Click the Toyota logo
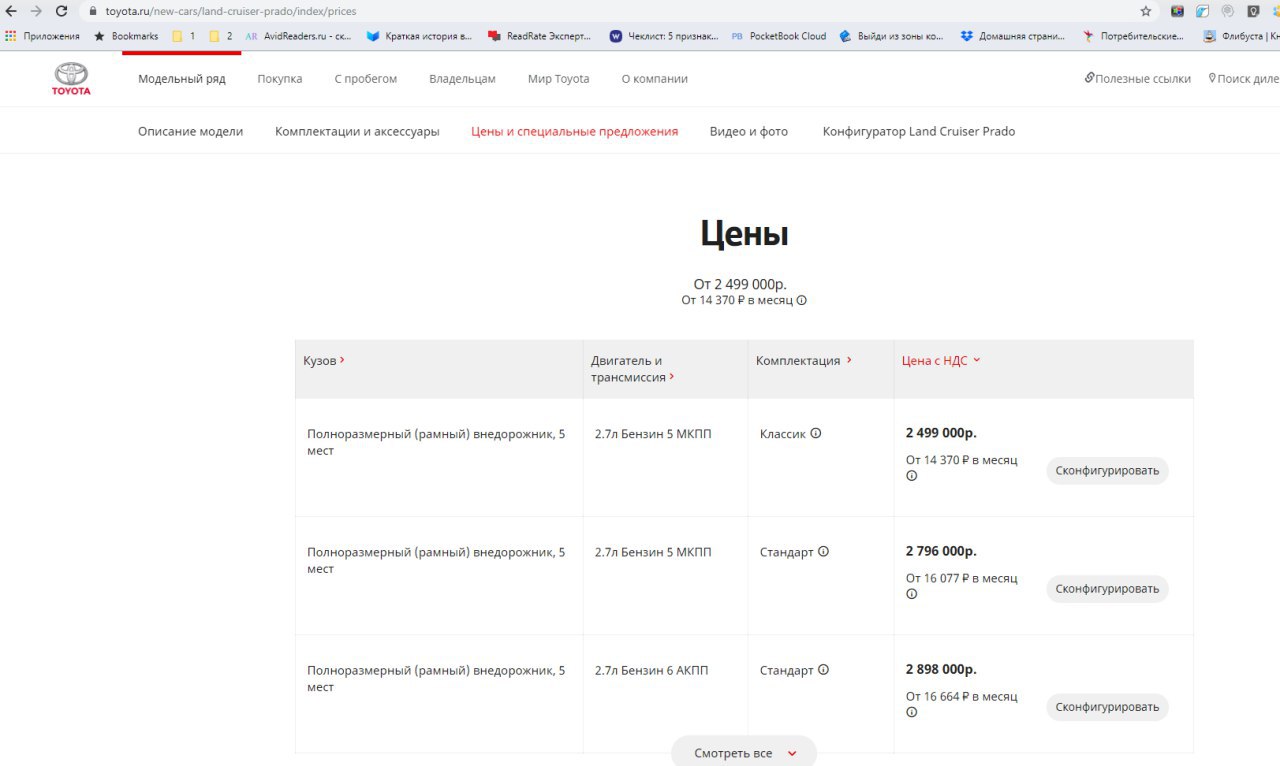 pos(71,79)
